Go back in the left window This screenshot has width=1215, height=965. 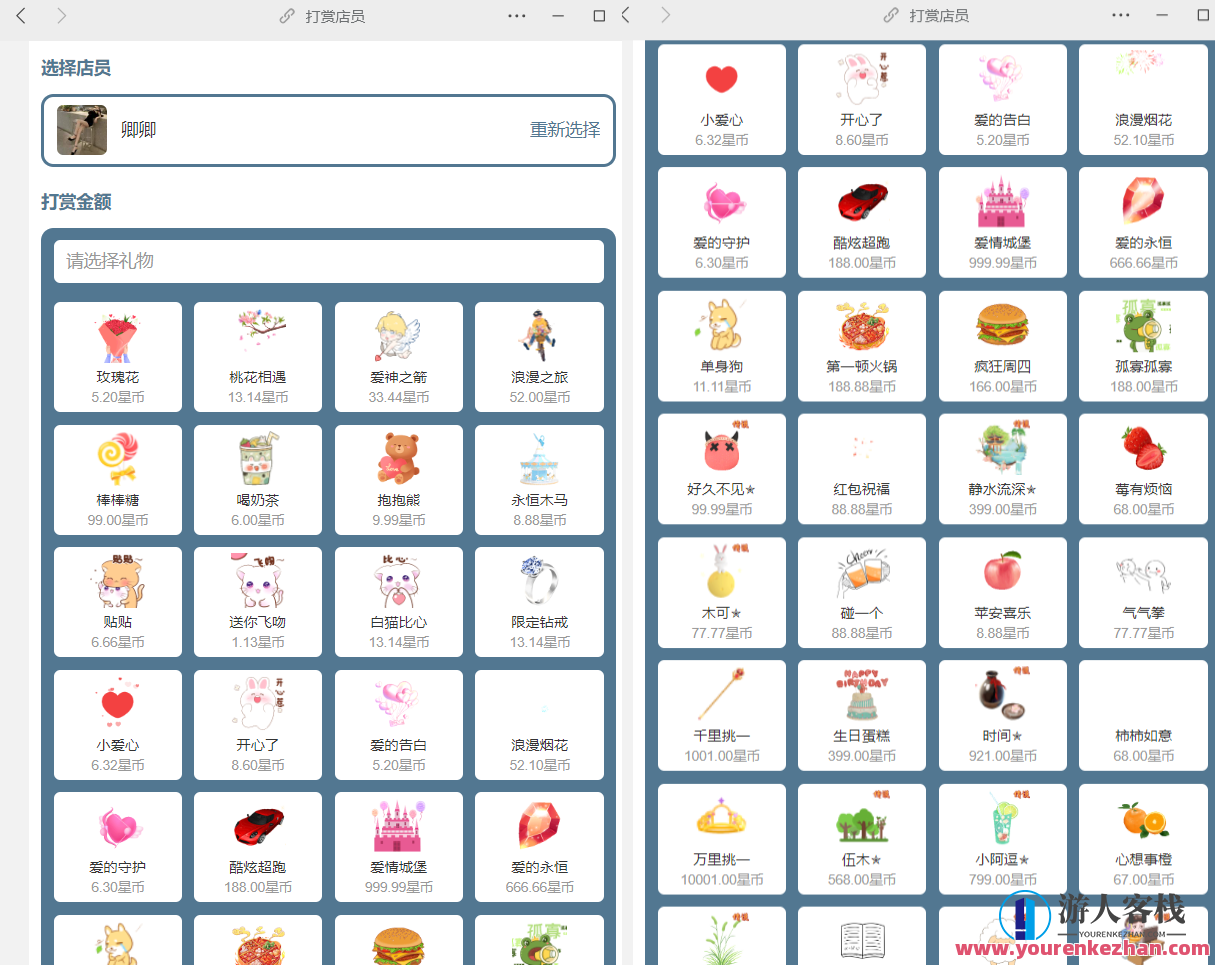pyautogui.click(x=21, y=15)
